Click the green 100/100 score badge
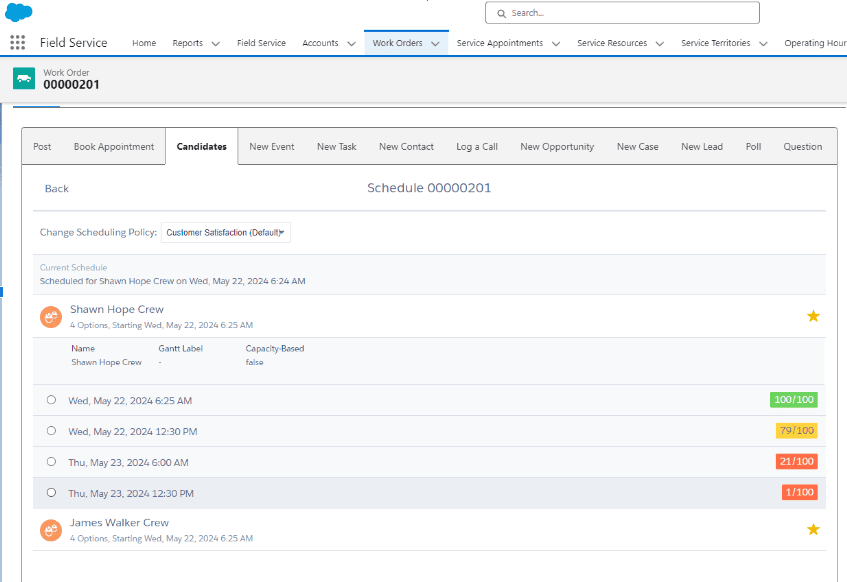Screen dimensions: 847x582 [793, 400]
